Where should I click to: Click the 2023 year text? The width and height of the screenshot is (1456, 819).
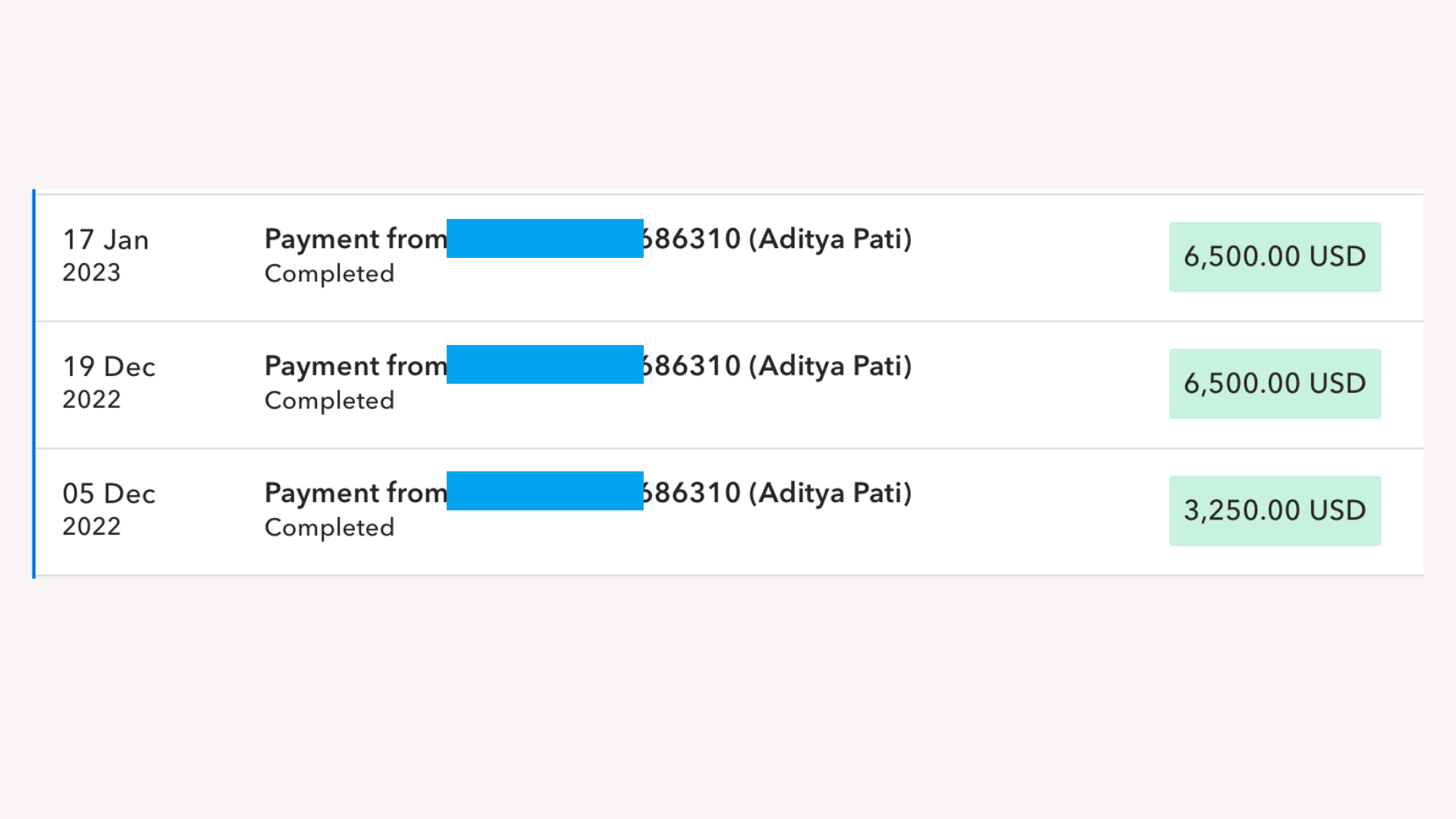91,273
